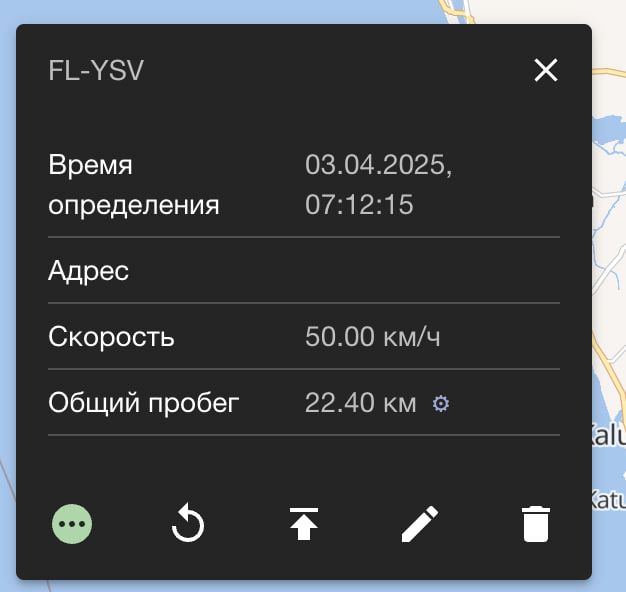Click the 03.04.2025 date value
The height and width of the screenshot is (592, 626).
click(x=378, y=166)
